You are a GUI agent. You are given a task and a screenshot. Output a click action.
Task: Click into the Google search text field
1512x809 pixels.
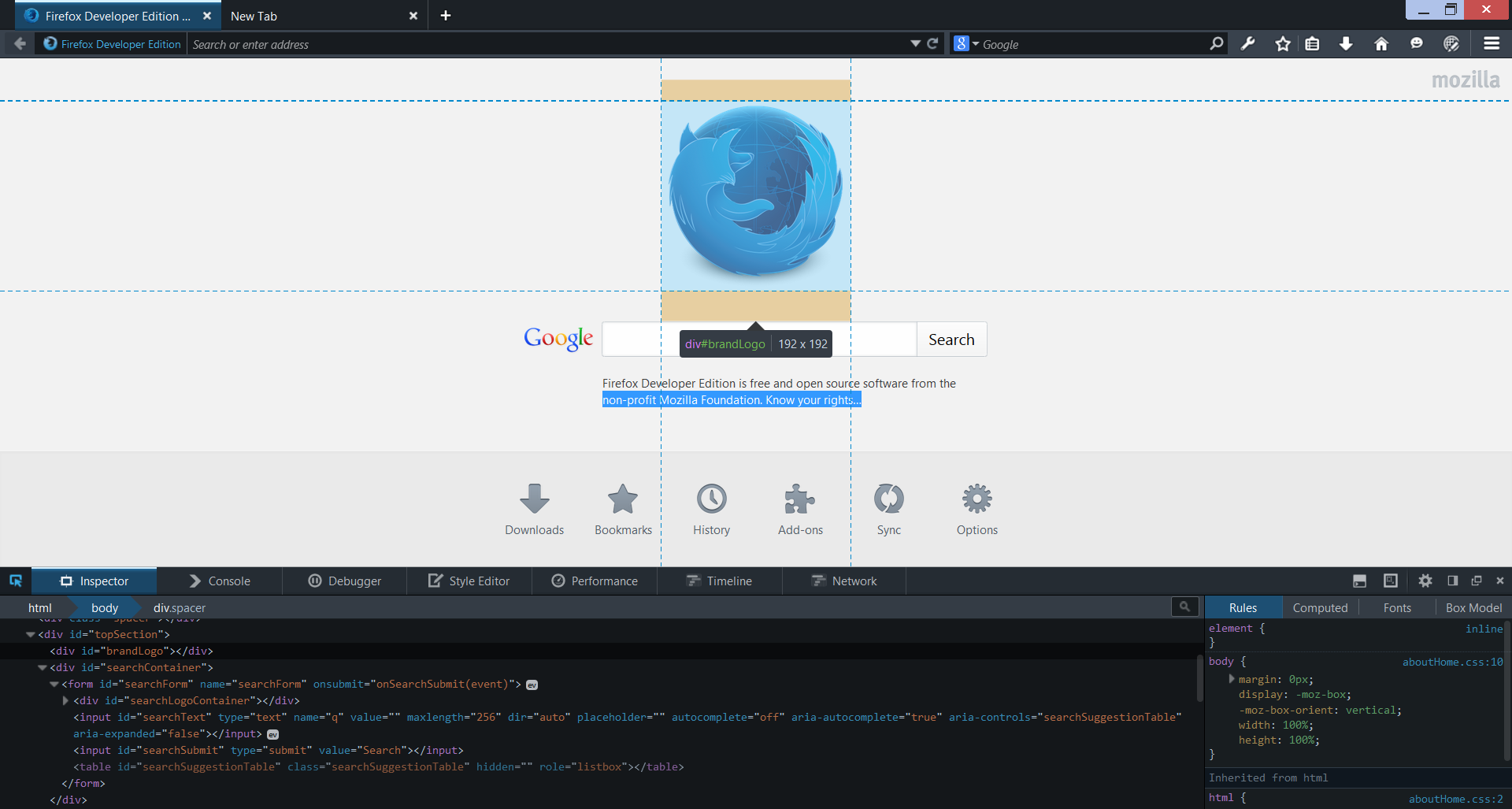[759, 340]
